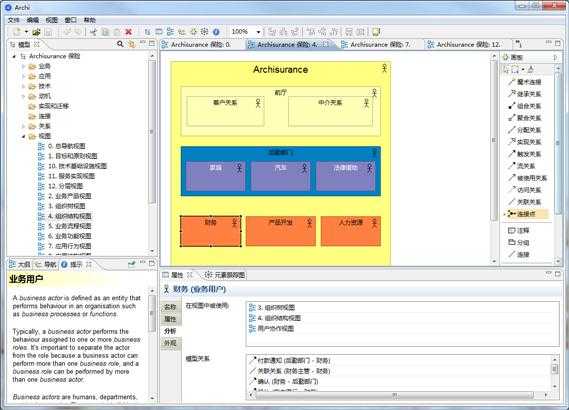Viewport: 569px width, 410px height.
Task: Select the 连接 folder in the tree
Action: pos(40,116)
